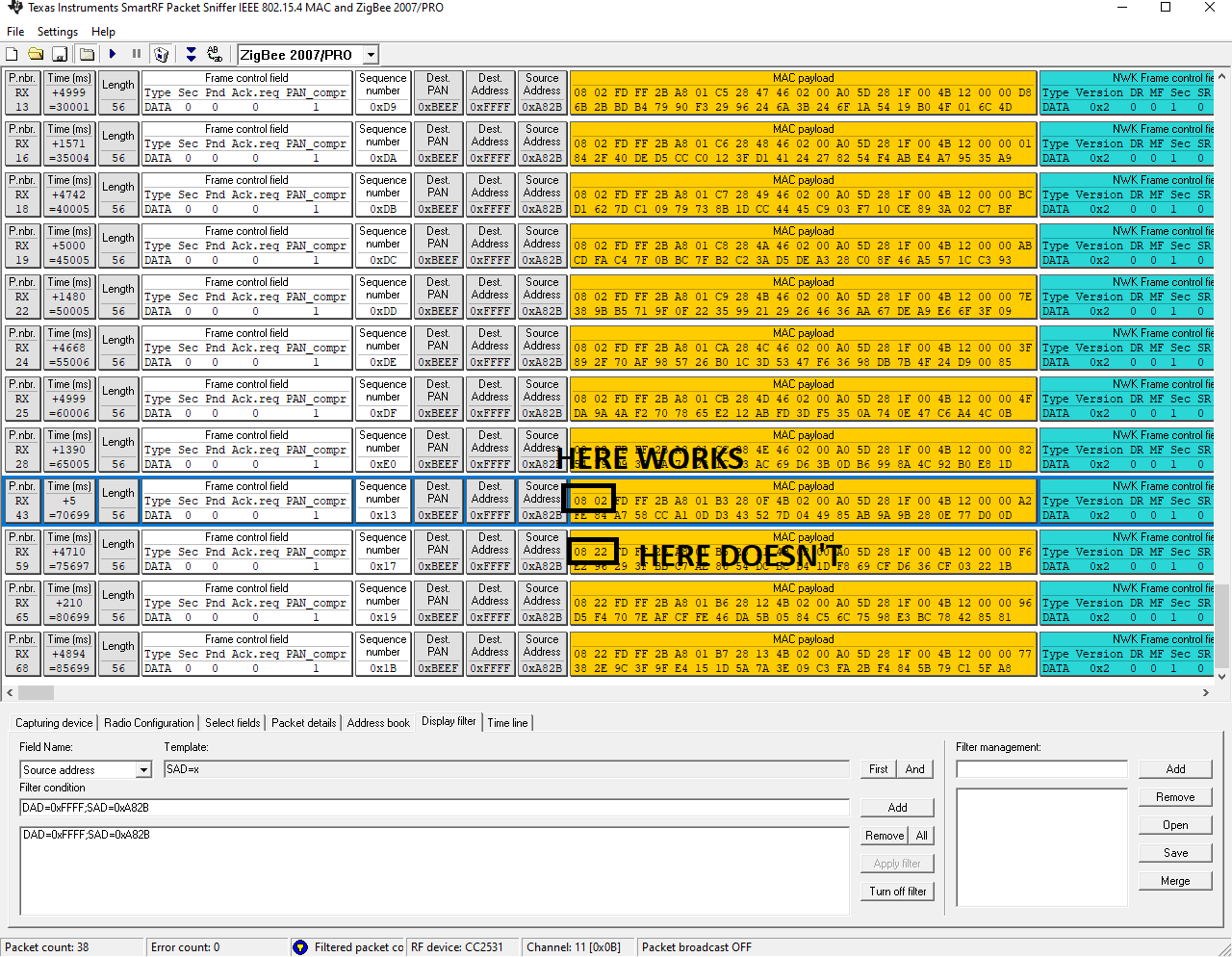Click 'Packet broadcast OFF' in status bar
Screen dimensions: 1232x957
pyautogui.click(x=697, y=947)
